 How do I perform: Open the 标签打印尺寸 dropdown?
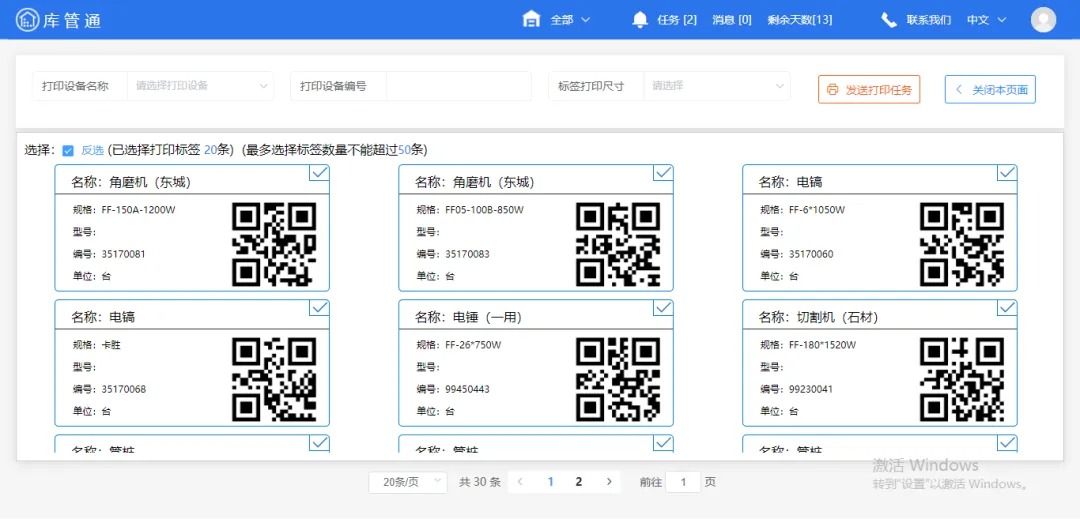(x=716, y=86)
